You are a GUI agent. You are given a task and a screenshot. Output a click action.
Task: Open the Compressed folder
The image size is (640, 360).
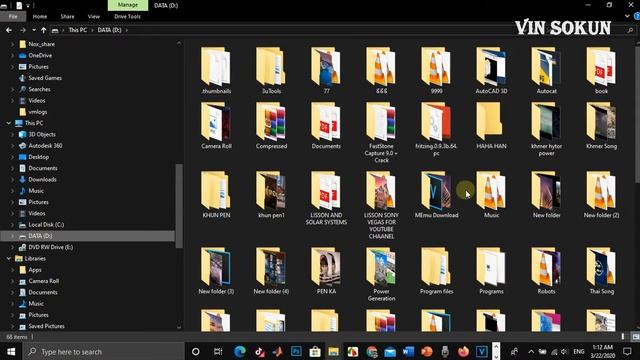click(x=271, y=126)
